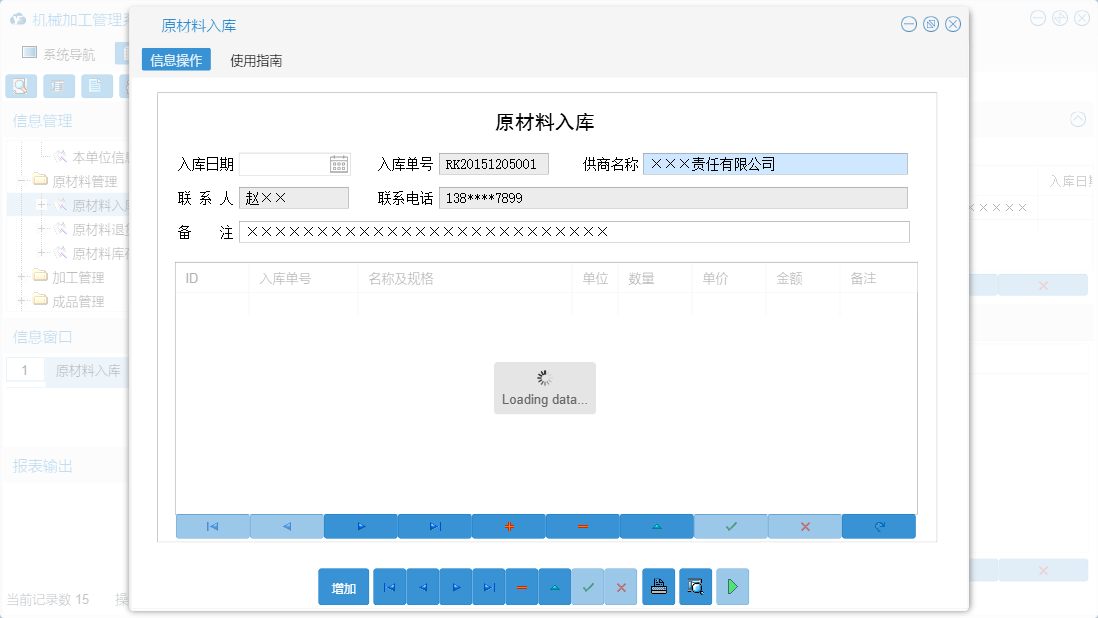The height and width of the screenshot is (618, 1098).
Task: Select the print preview icon
Action: (695, 587)
